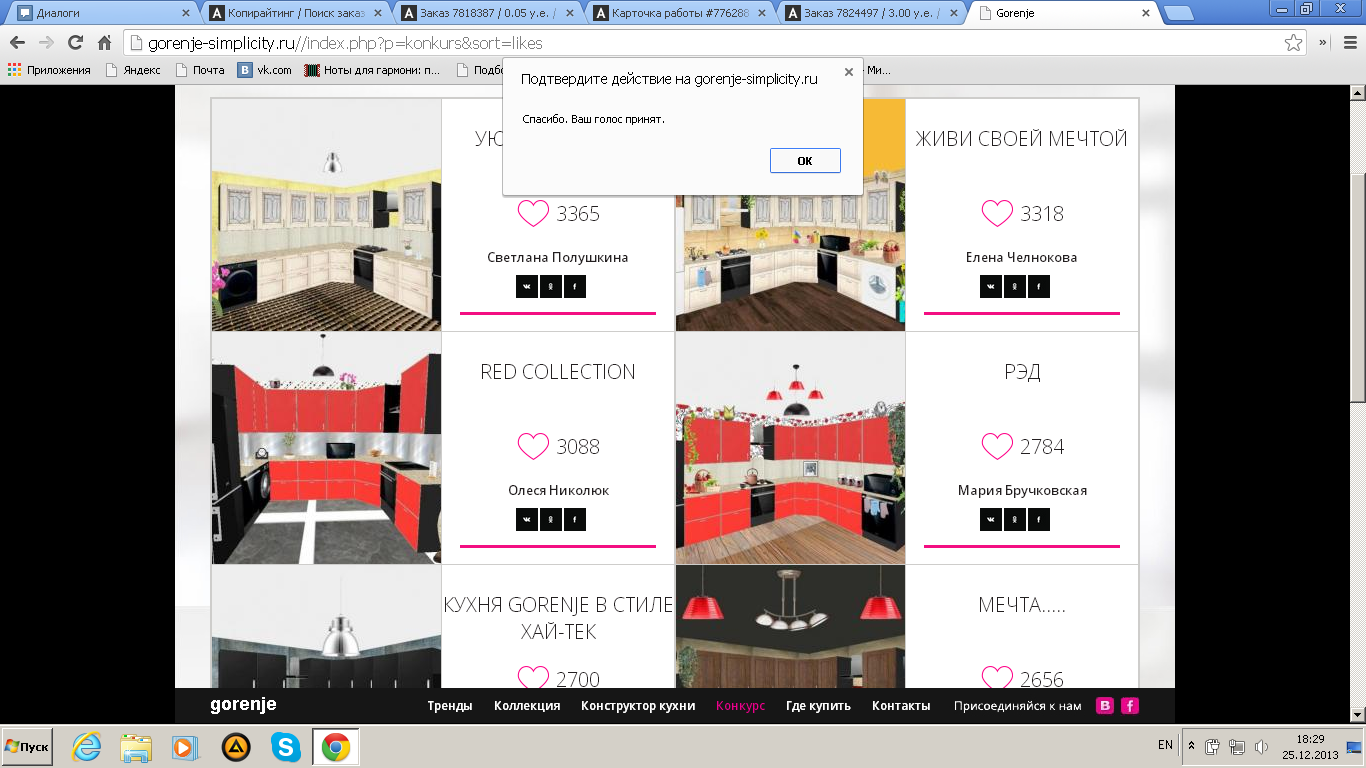The width and height of the screenshot is (1366, 768).
Task: Open a new browser tab
Action: point(1178,13)
